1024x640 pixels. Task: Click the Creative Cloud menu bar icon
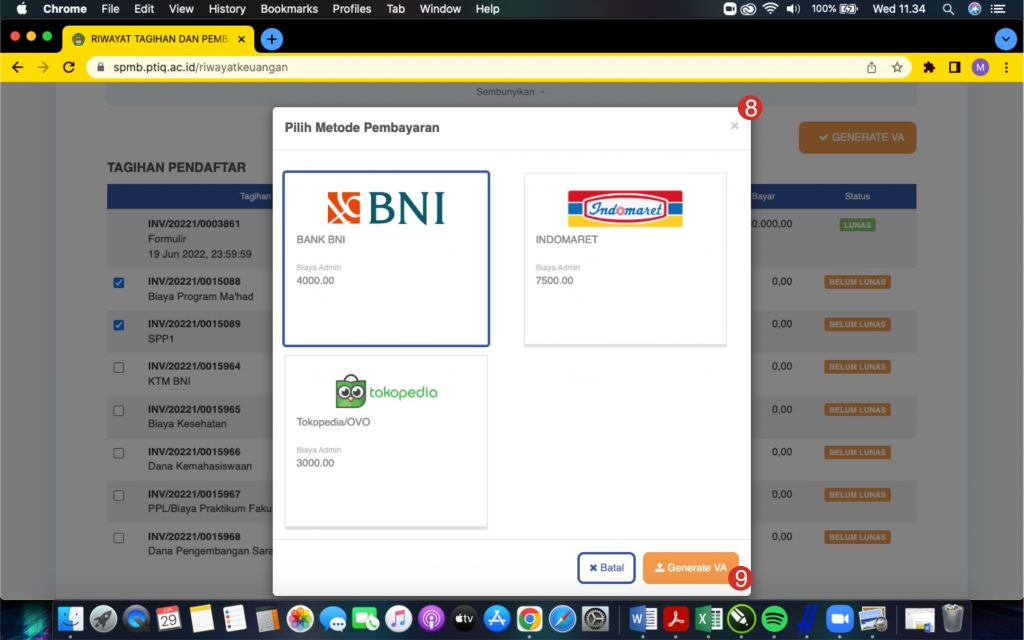748,9
